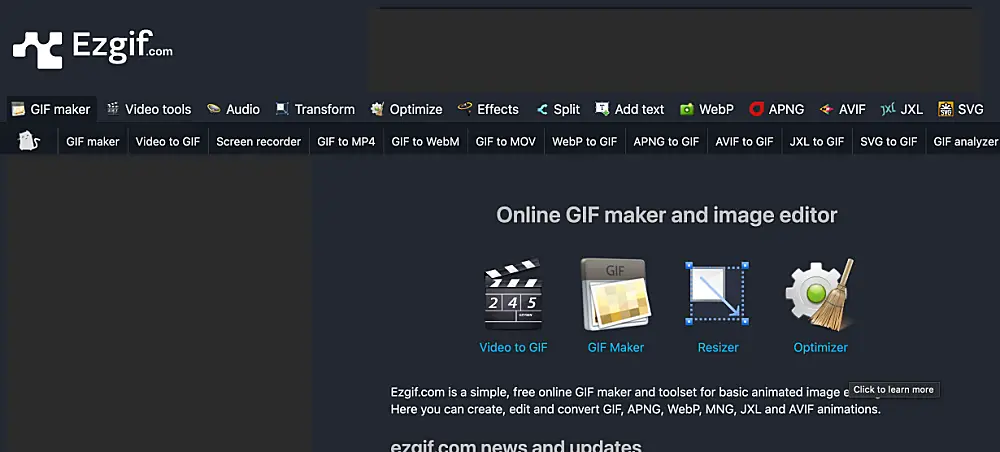The width and height of the screenshot is (1000, 452).
Task: Click the cat mascot icon in submenu
Action: pyautogui.click(x=29, y=141)
